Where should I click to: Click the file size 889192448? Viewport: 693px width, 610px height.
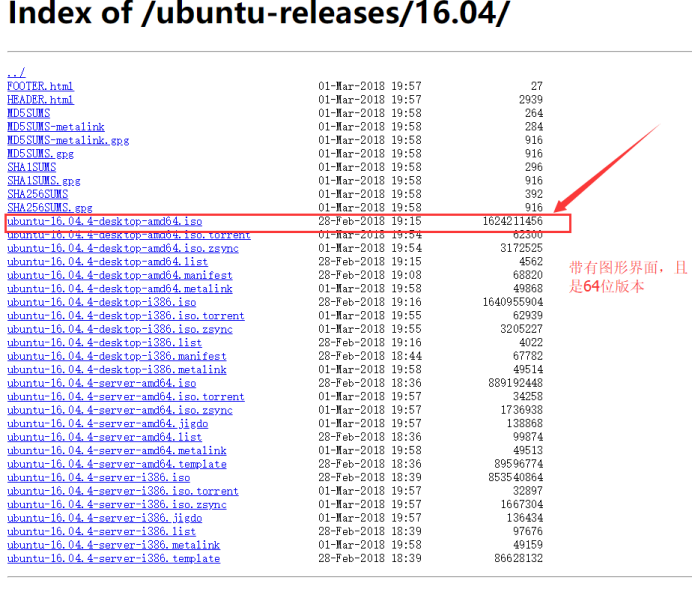(x=516, y=383)
